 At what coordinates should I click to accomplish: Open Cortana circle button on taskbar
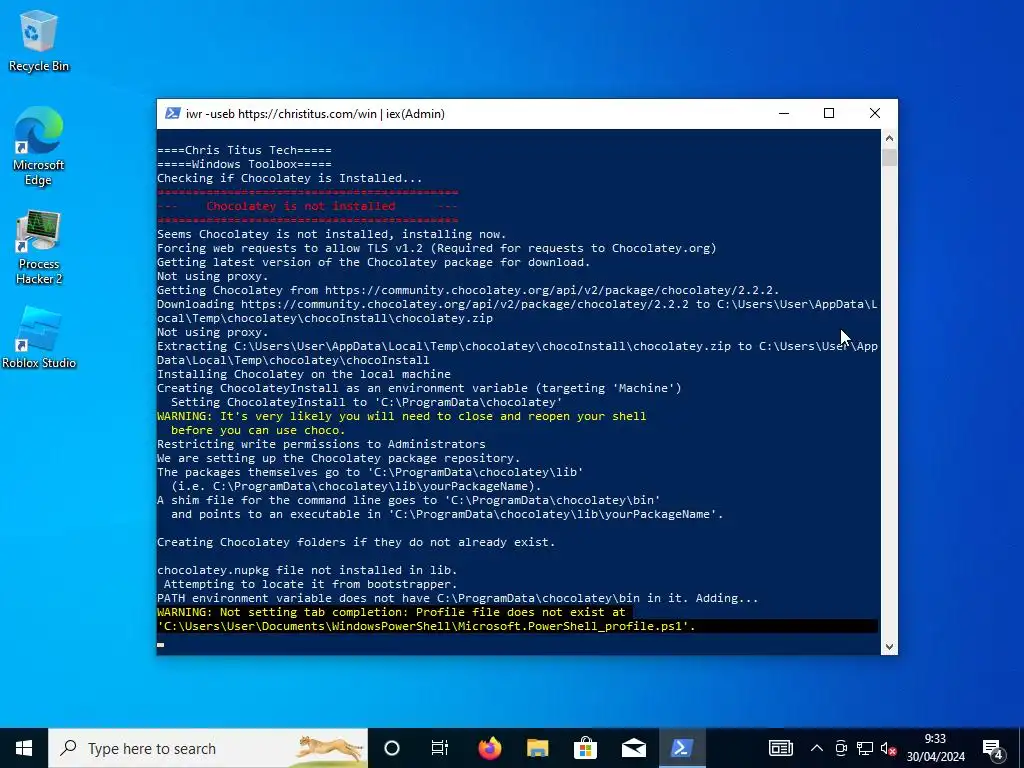[392, 748]
